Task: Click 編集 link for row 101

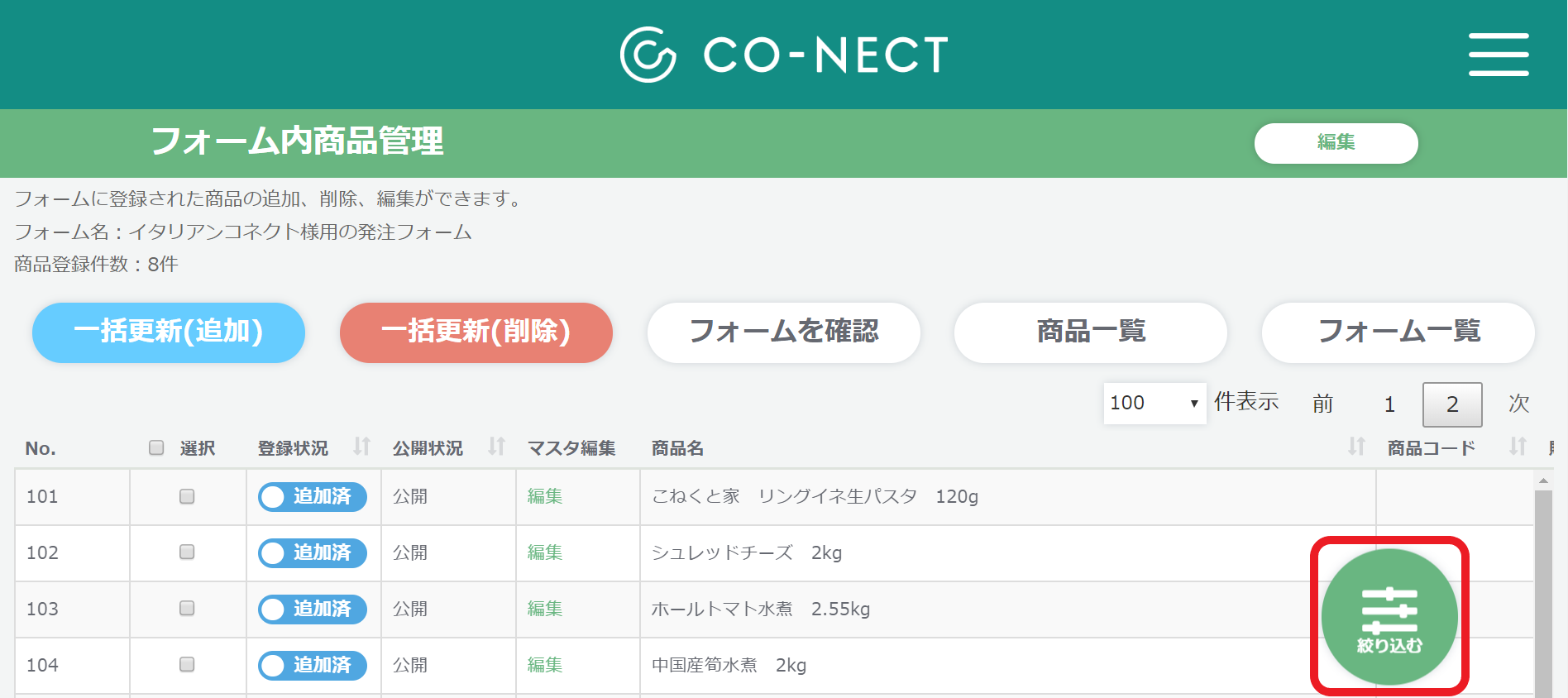Action: pos(545,496)
